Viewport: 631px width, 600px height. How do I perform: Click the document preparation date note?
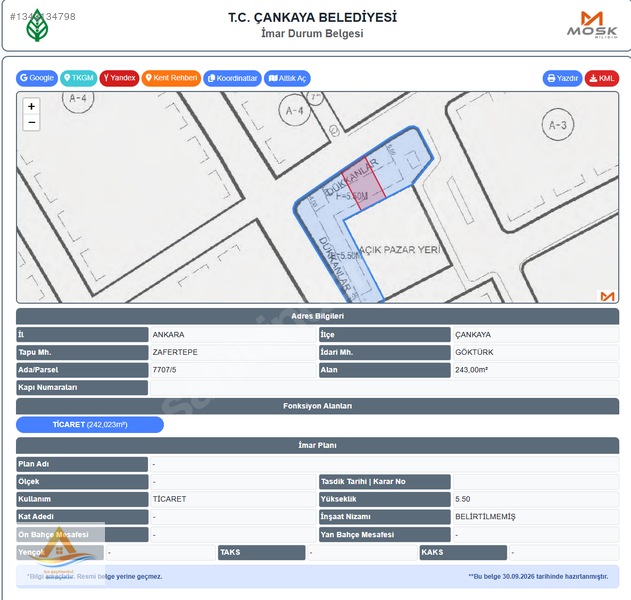(x=538, y=577)
